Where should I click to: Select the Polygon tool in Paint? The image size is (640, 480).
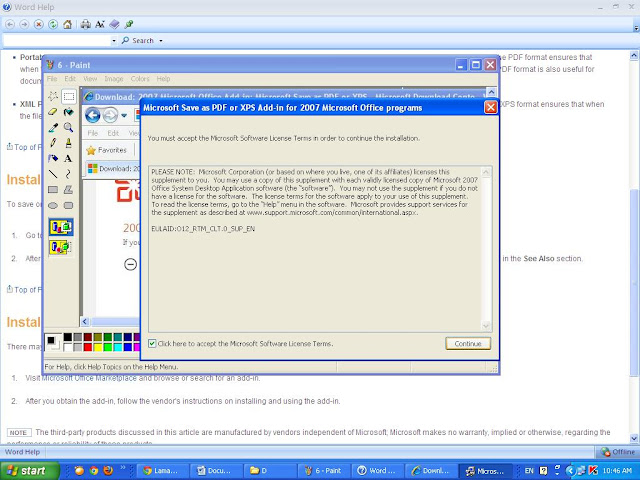pos(69,190)
